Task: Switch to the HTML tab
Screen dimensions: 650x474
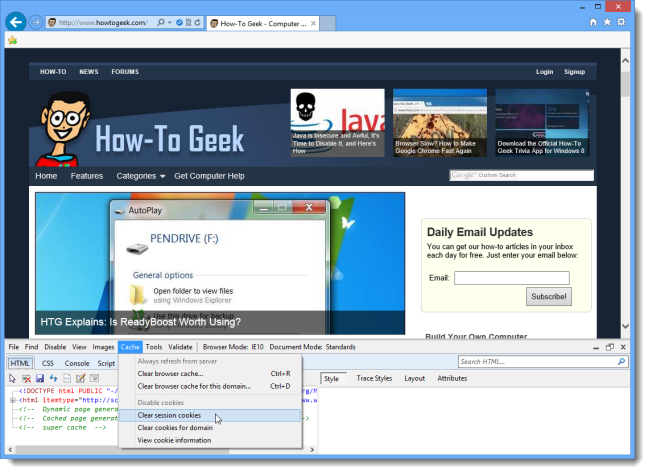Action: point(20,363)
